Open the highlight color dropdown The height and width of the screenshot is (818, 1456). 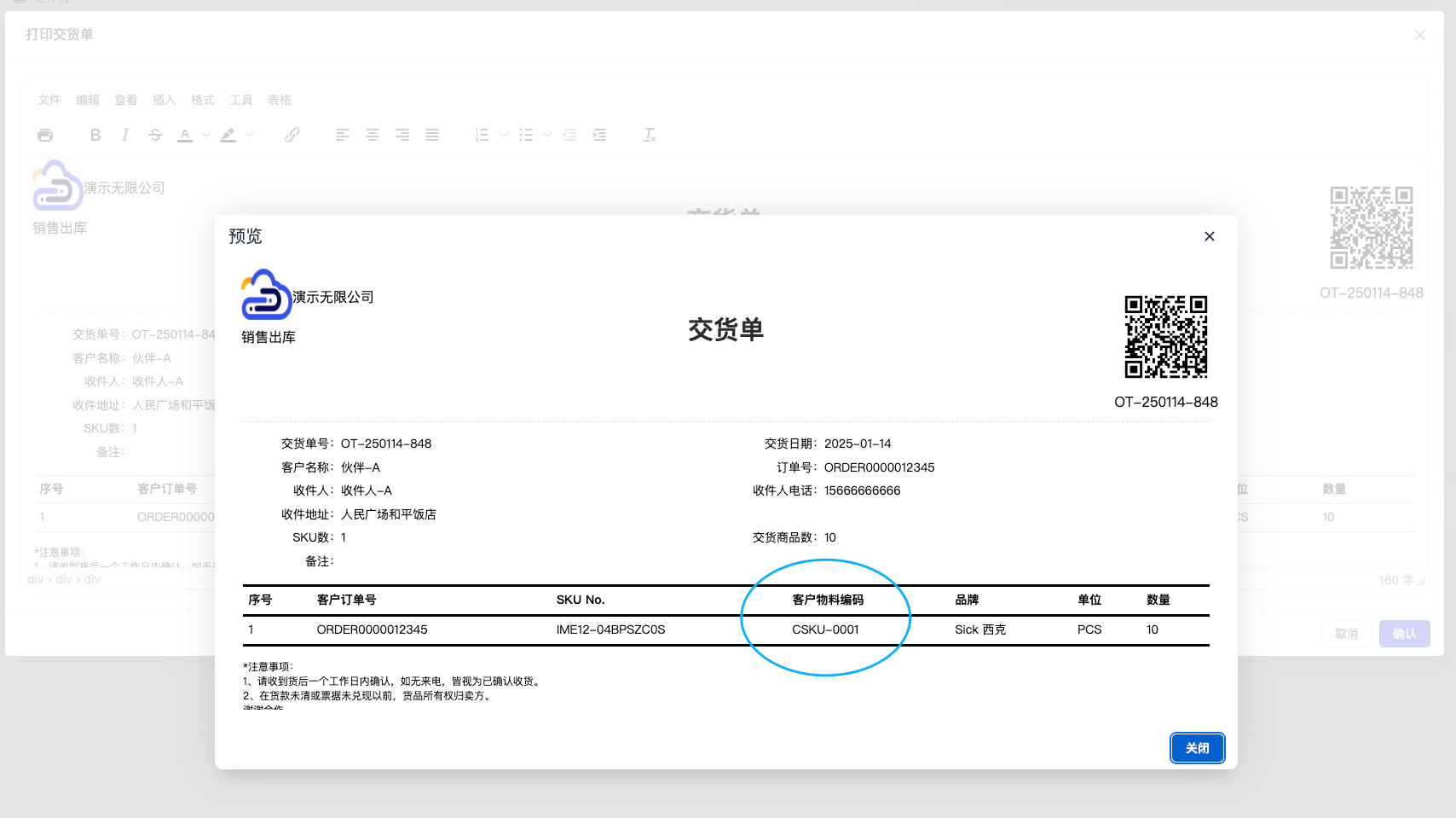[x=250, y=135]
